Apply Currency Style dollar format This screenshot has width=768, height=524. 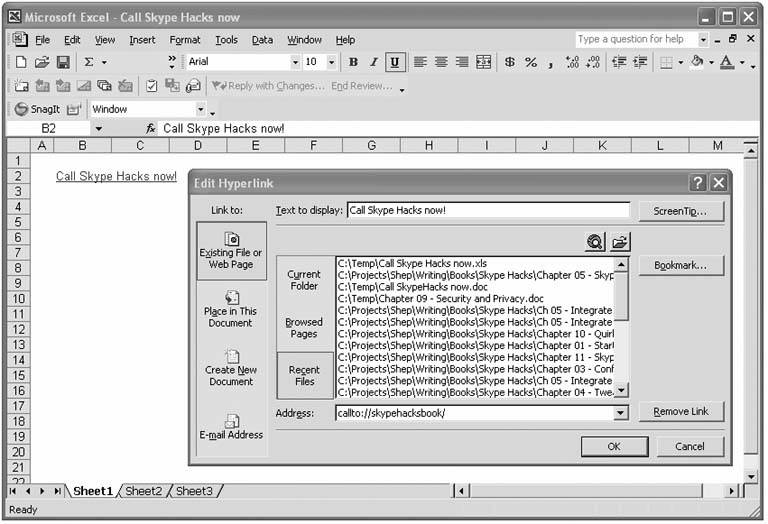click(x=510, y=62)
